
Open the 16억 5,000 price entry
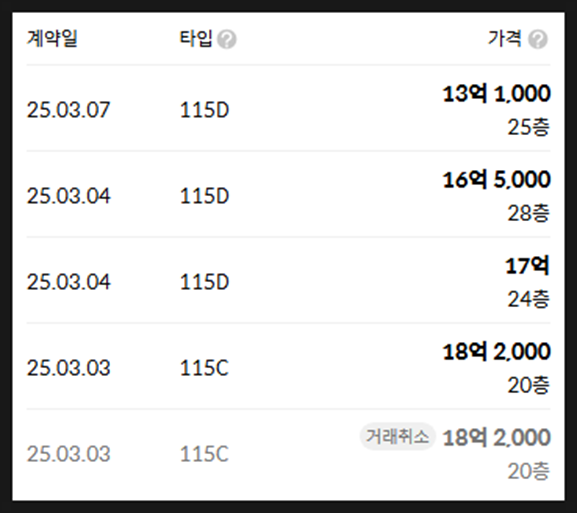(496, 180)
